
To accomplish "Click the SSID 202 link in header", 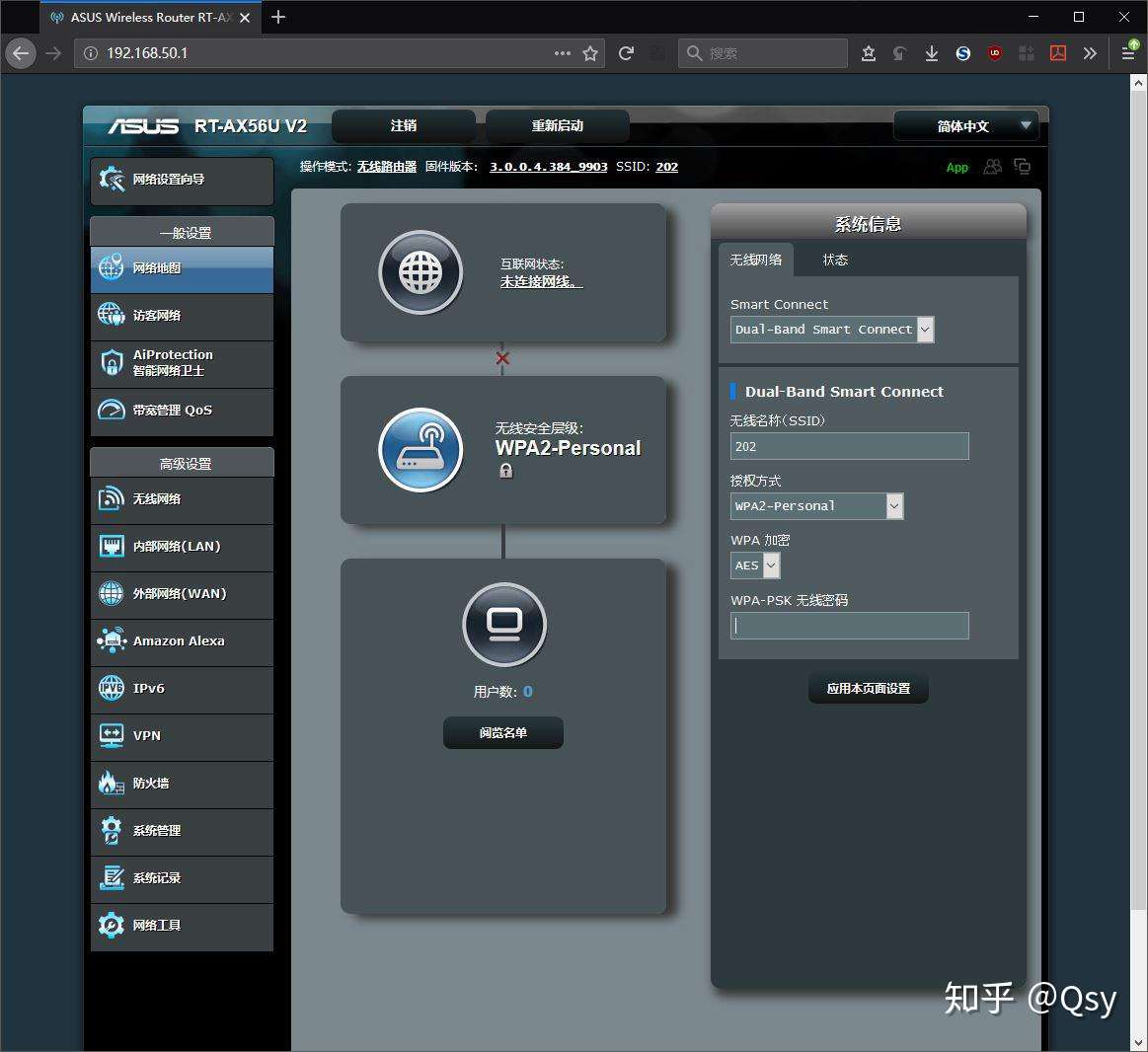I will coord(666,167).
